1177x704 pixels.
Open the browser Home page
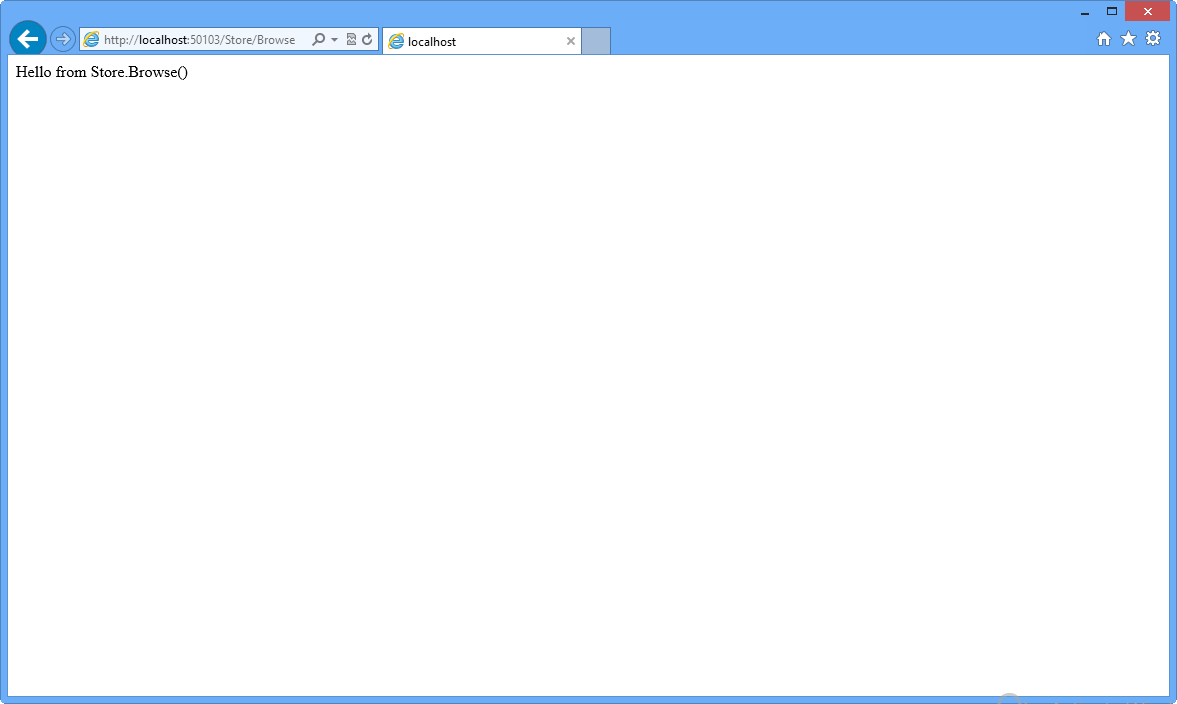[x=1103, y=38]
